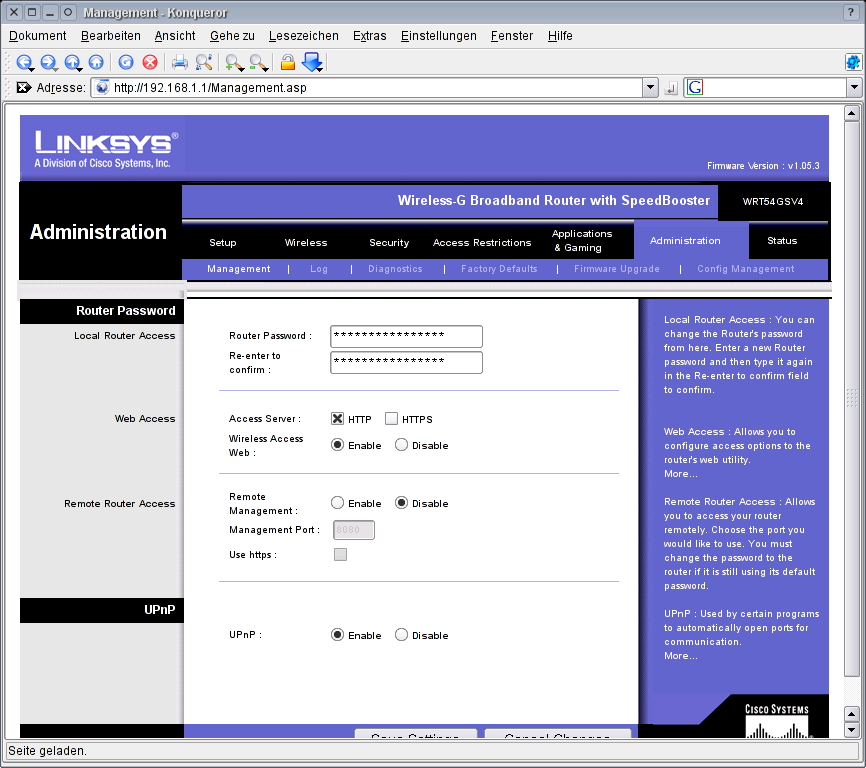This screenshot has width=866, height=768.
Task: Check the HTTPS access server checkbox
Action: pos(391,419)
